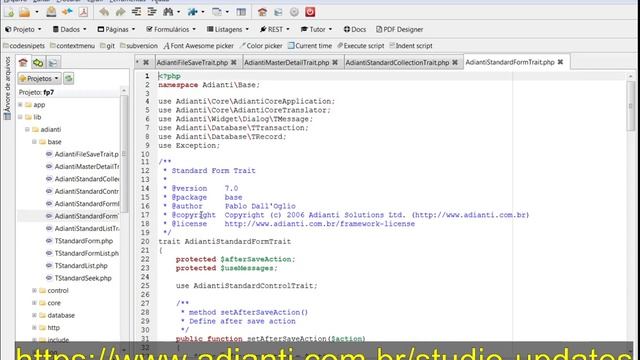The height and width of the screenshot is (360, 640).
Task: Open the dropdown arrow beside the open-folder icon
Action: click(37, 12)
